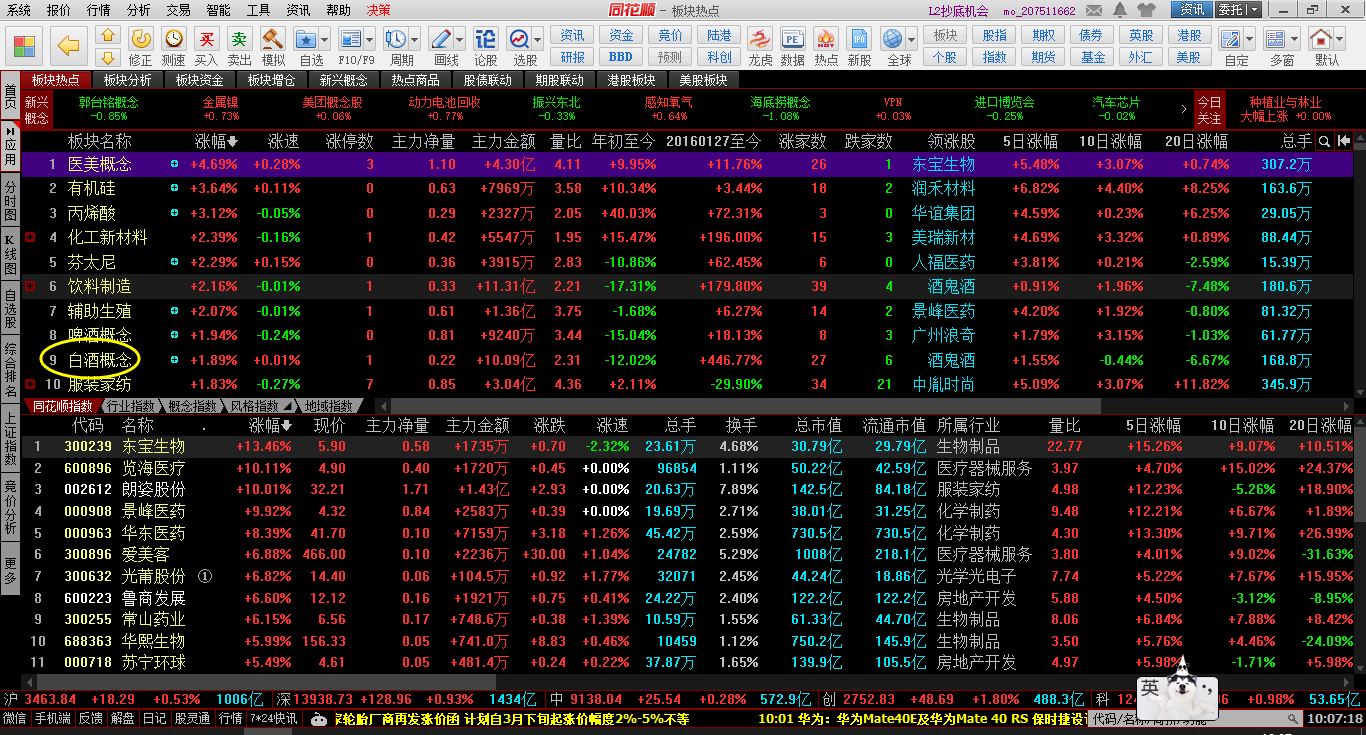Screen dimensions: 1366x735
Task: Switch to the 港股板块 tab
Action: (x=632, y=80)
